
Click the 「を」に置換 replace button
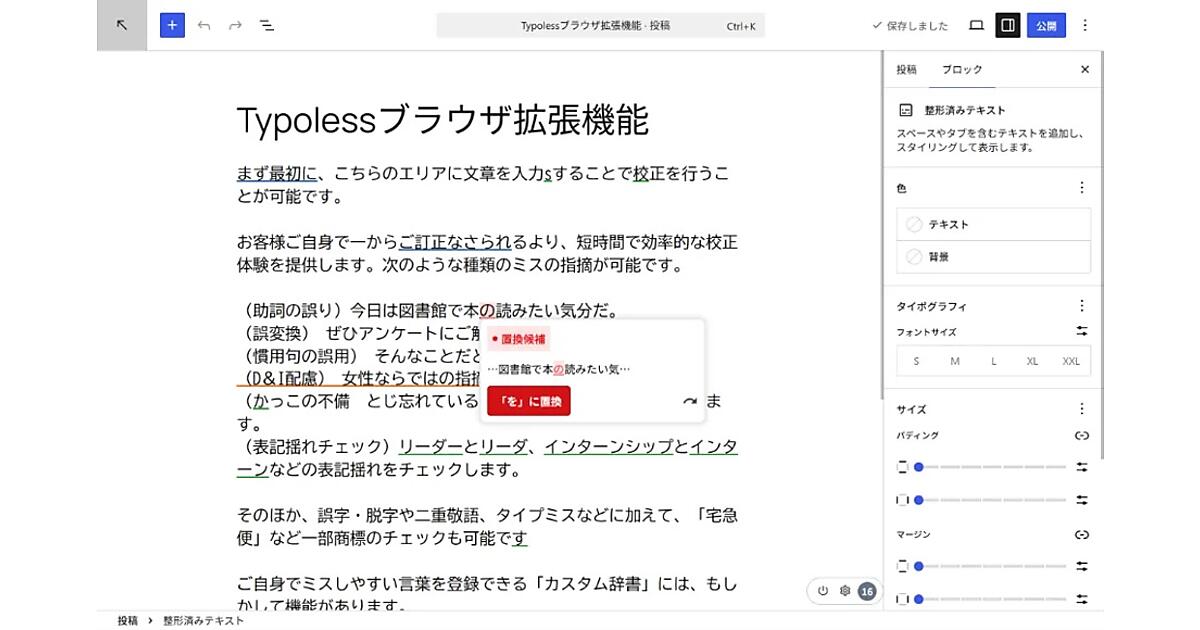pyautogui.click(x=529, y=402)
